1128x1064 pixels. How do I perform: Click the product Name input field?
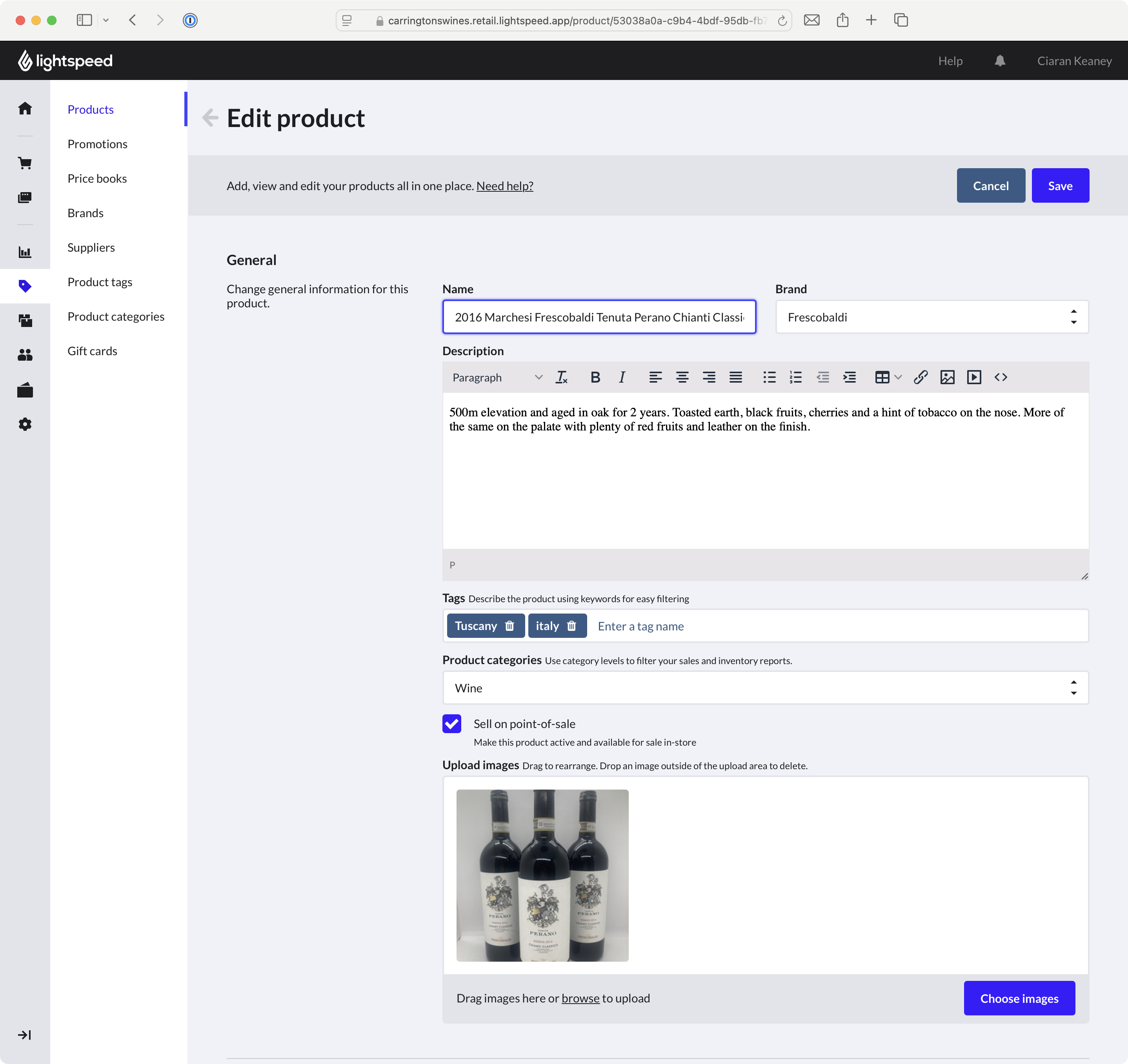pyautogui.click(x=599, y=317)
